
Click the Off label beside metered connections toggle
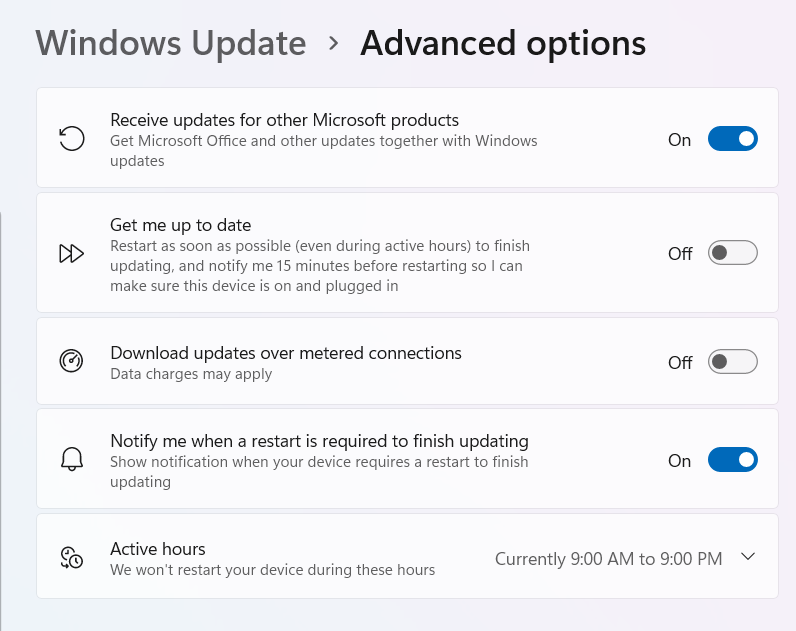[680, 362]
